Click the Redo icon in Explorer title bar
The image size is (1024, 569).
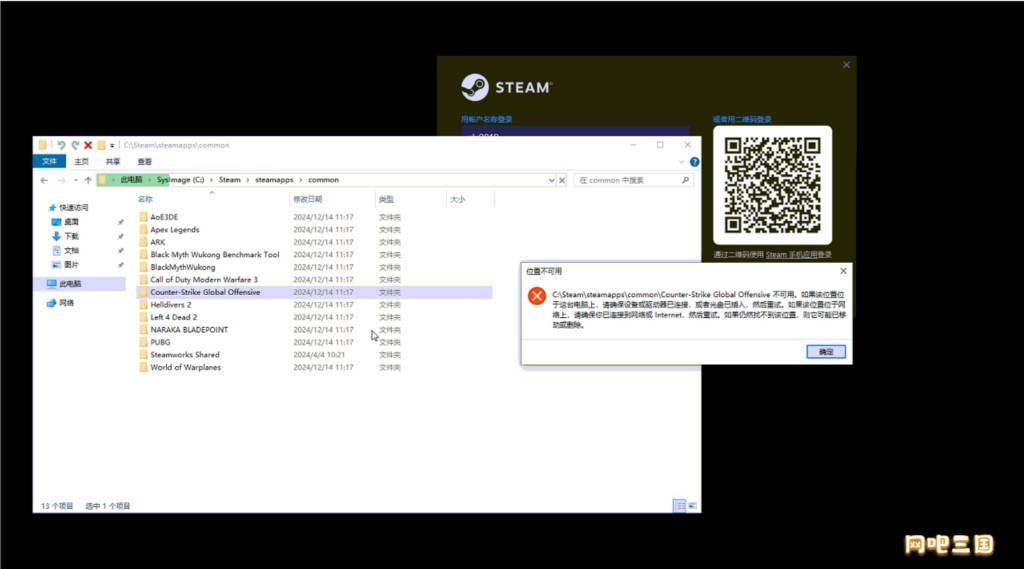click(x=74, y=145)
